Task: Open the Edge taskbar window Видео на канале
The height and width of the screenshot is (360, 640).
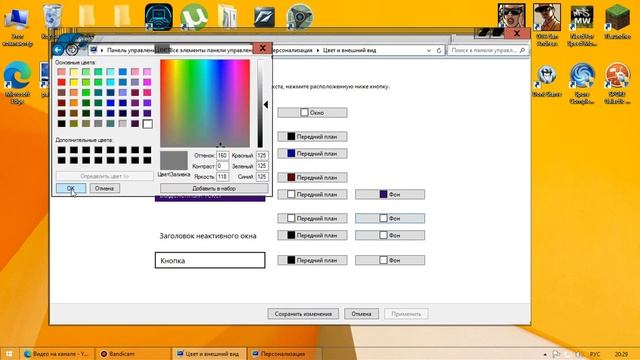Action: coord(57,354)
